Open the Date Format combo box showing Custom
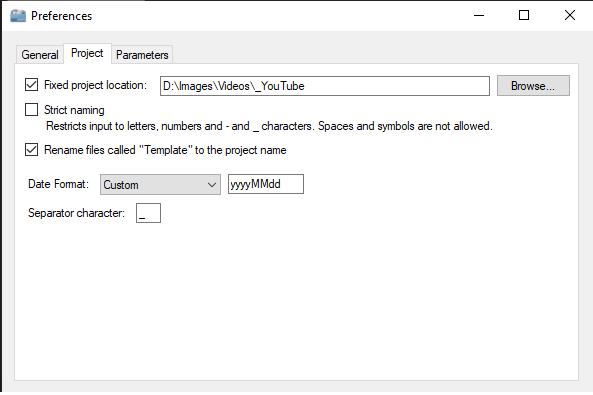593x395 pixels. (x=160, y=185)
